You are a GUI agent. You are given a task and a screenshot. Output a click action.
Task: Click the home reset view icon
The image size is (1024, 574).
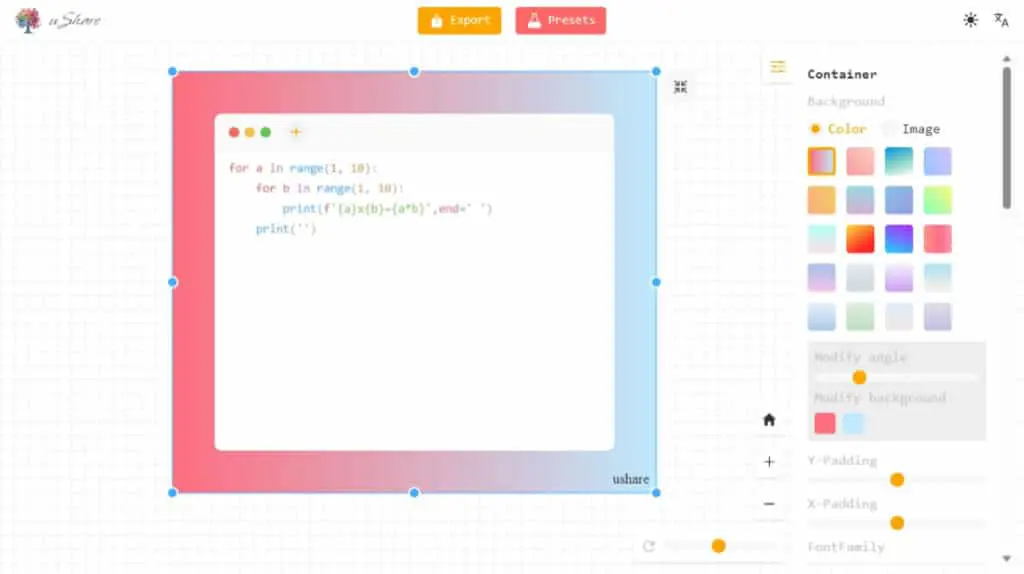point(769,420)
